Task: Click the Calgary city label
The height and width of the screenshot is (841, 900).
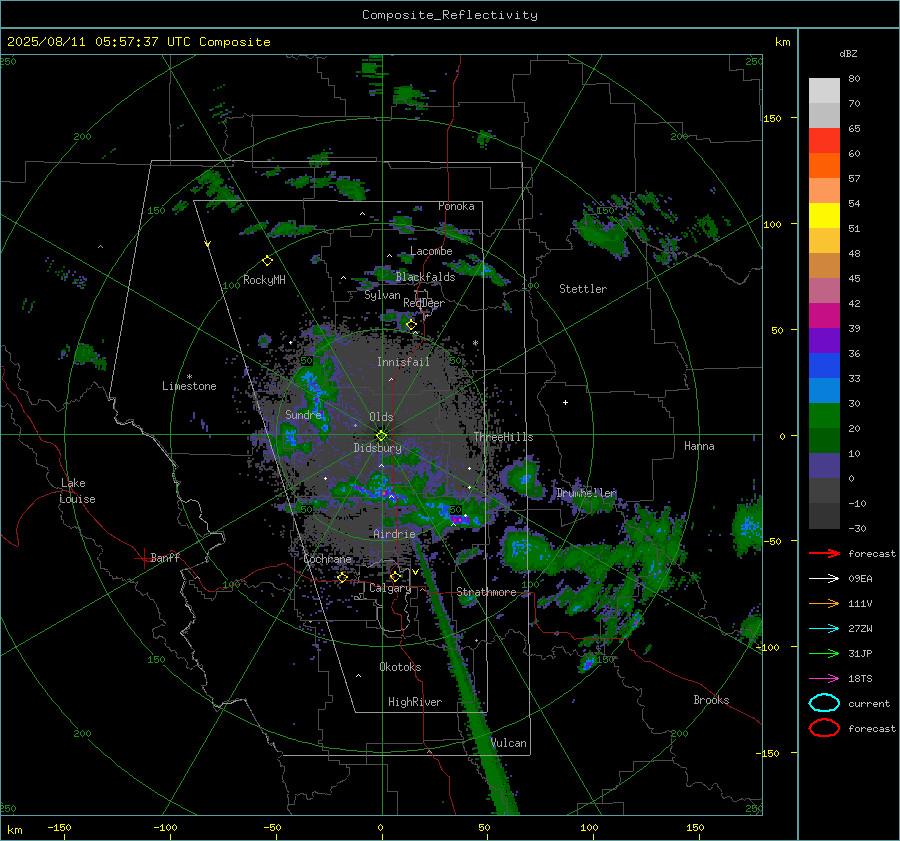Action: click(x=390, y=588)
